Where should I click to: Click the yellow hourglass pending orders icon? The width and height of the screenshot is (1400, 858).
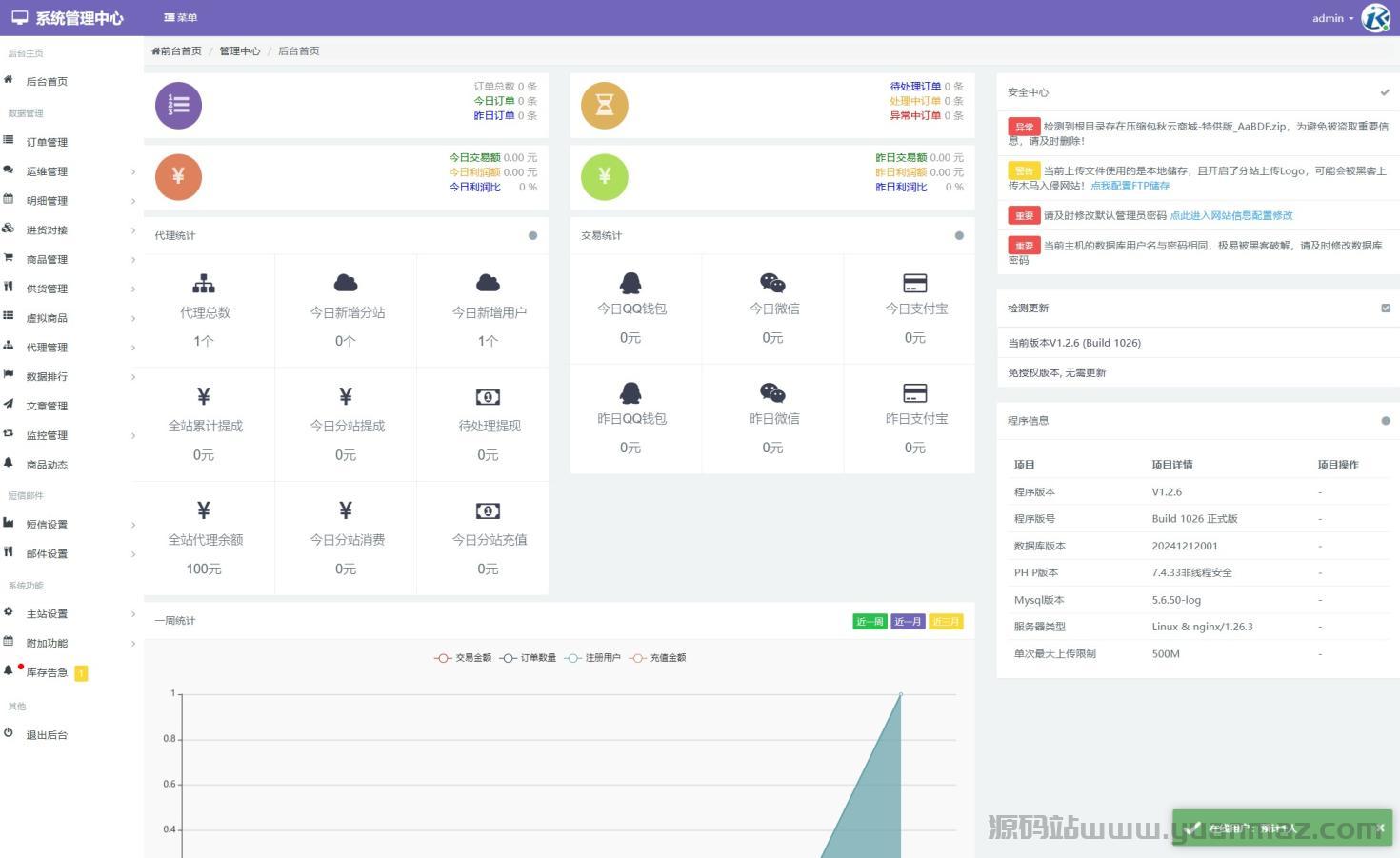(605, 105)
